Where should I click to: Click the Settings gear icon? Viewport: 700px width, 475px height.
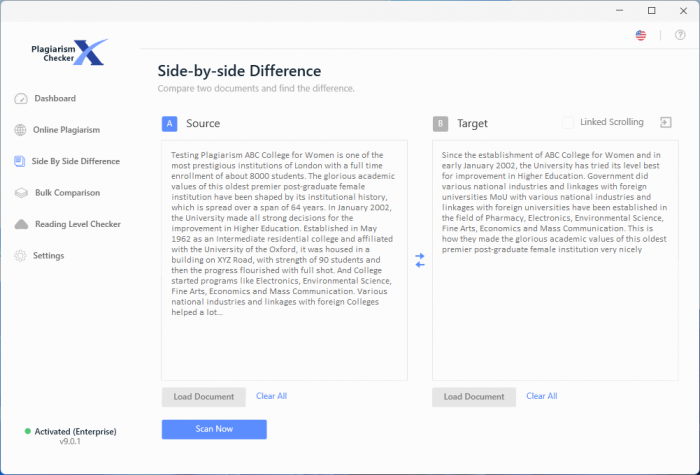22,256
